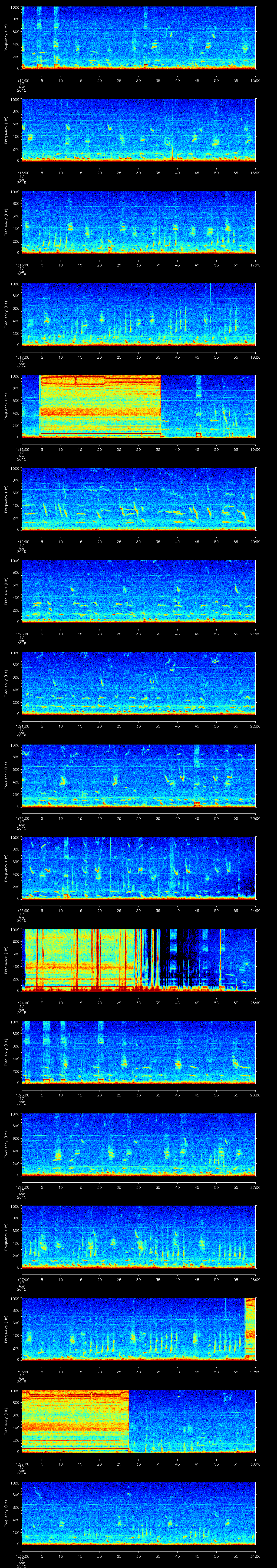Click the 16:00 end time label
This screenshot has height=1568, width=277.
coord(255,173)
